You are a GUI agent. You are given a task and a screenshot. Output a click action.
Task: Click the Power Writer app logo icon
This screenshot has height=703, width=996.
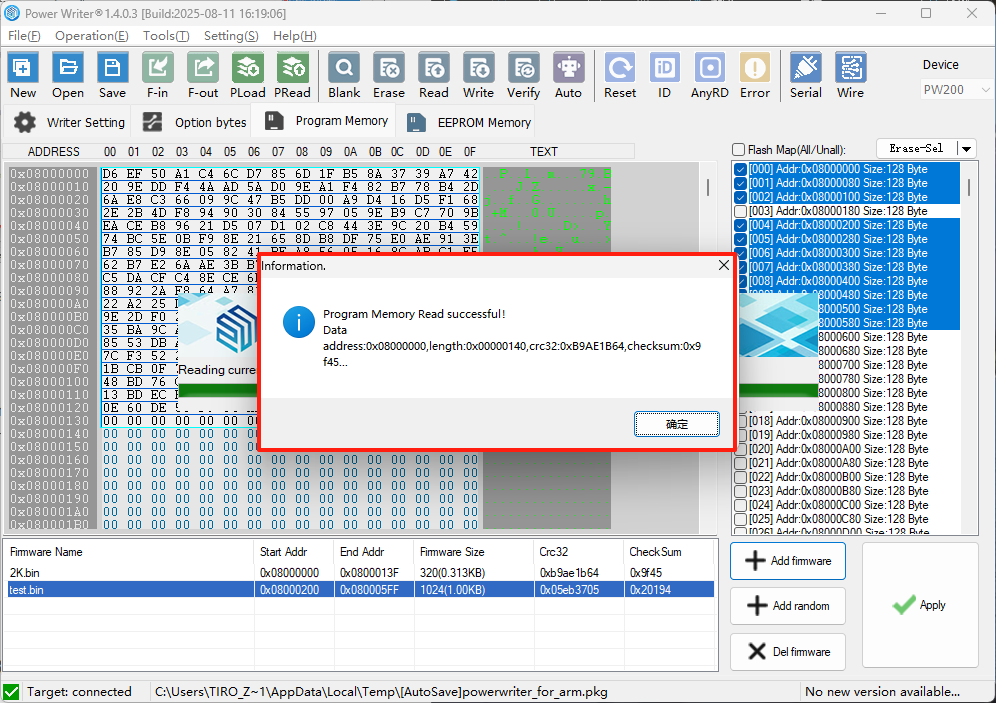pos(12,13)
